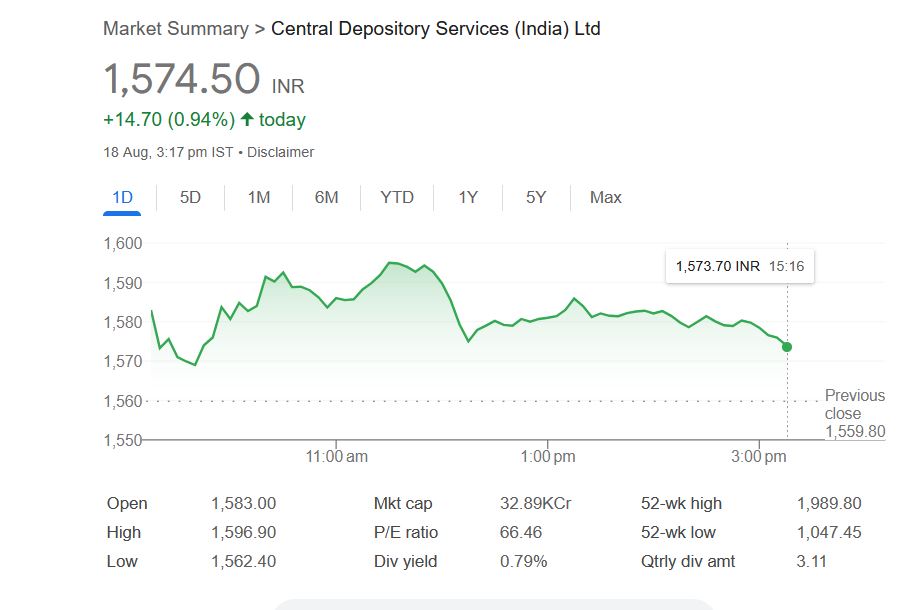Click the 1,574.50 current price

click(x=182, y=80)
